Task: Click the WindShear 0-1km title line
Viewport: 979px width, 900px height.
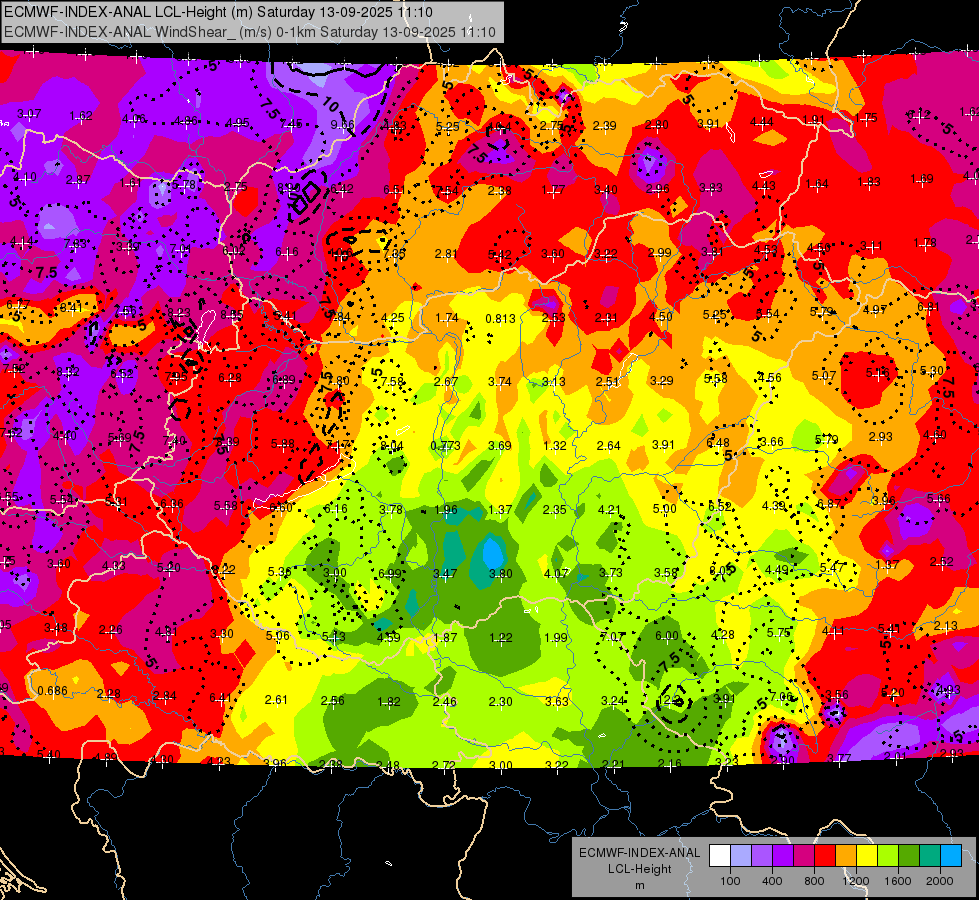Action: click(x=250, y=32)
